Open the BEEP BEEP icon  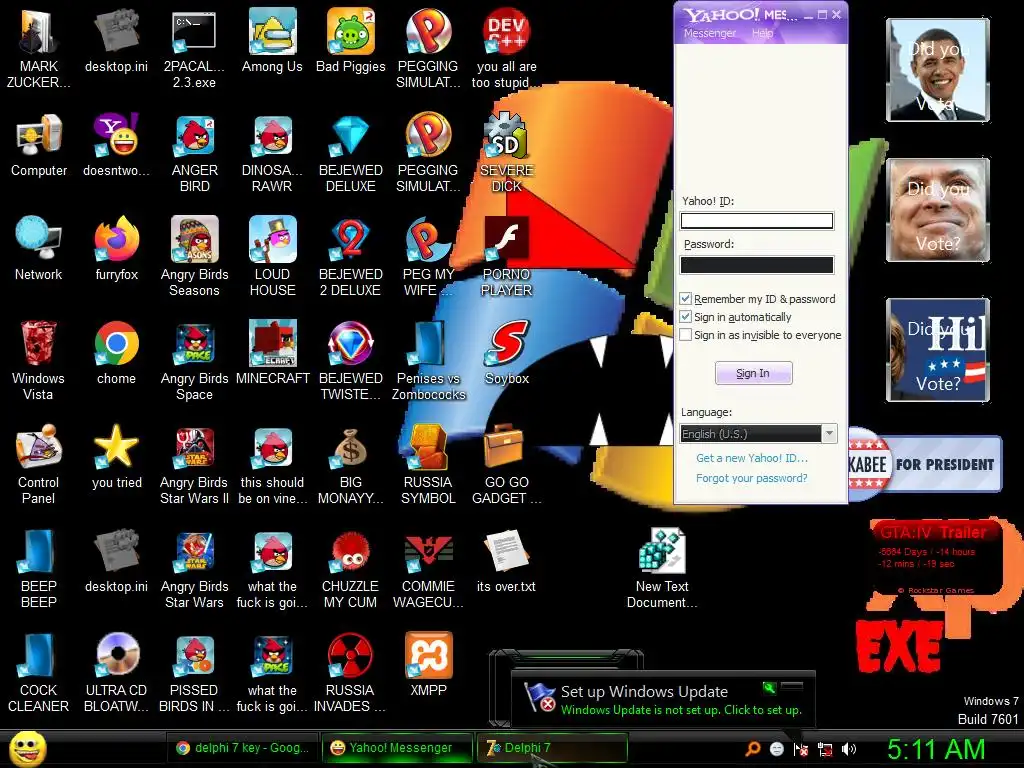click(39, 568)
